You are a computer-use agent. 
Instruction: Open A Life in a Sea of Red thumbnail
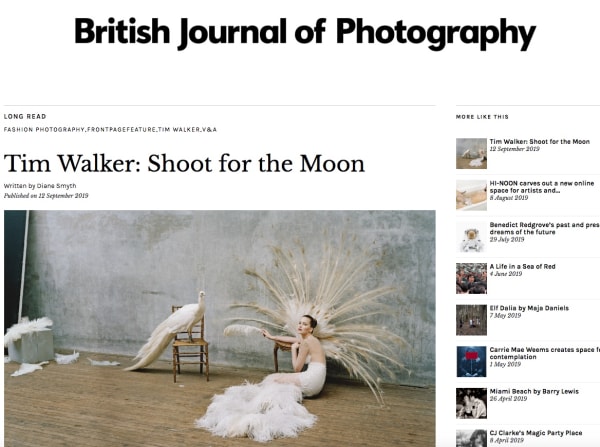point(471,279)
